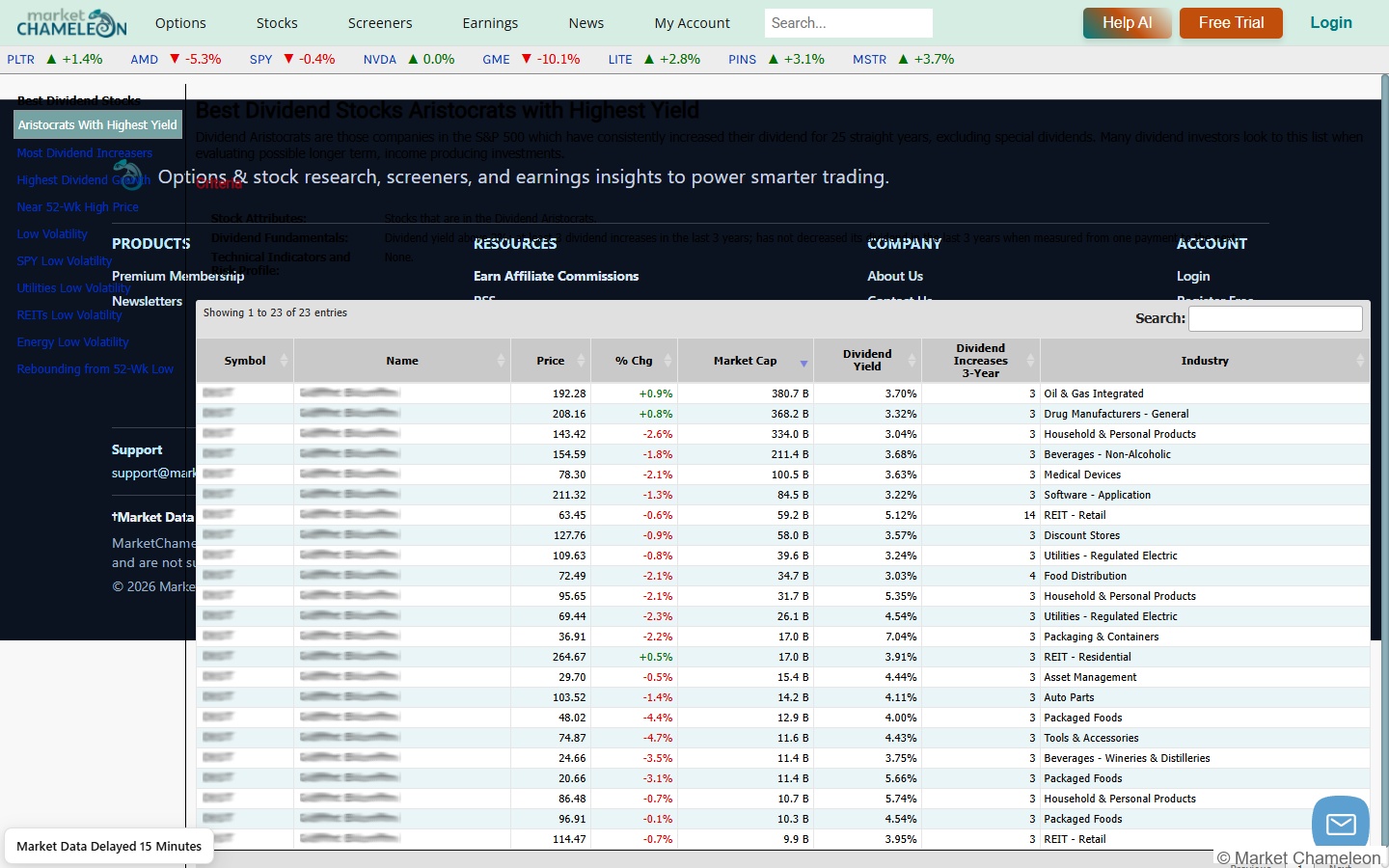Click the Help AI button
This screenshot has height=868, width=1389.
(1128, 23)
